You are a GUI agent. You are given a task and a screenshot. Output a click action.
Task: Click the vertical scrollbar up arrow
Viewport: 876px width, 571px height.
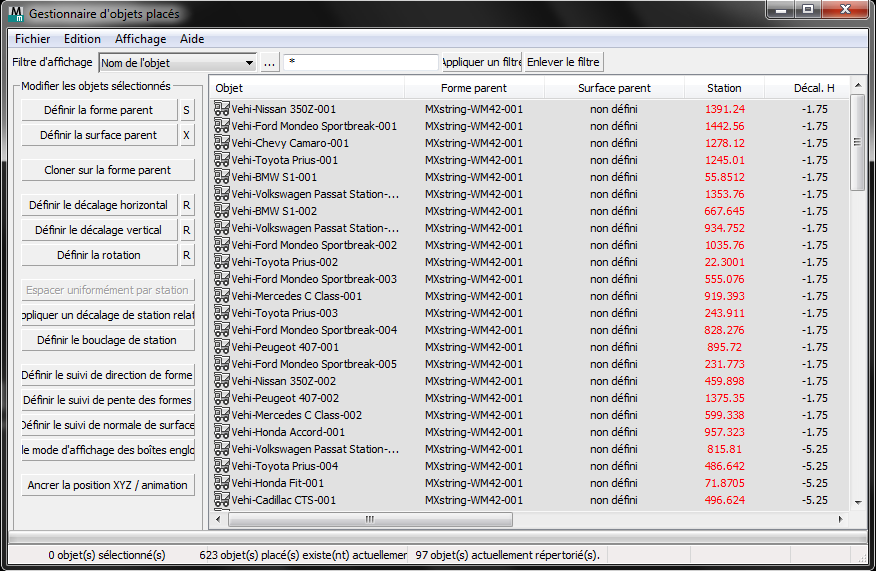[x=858, y=85]
